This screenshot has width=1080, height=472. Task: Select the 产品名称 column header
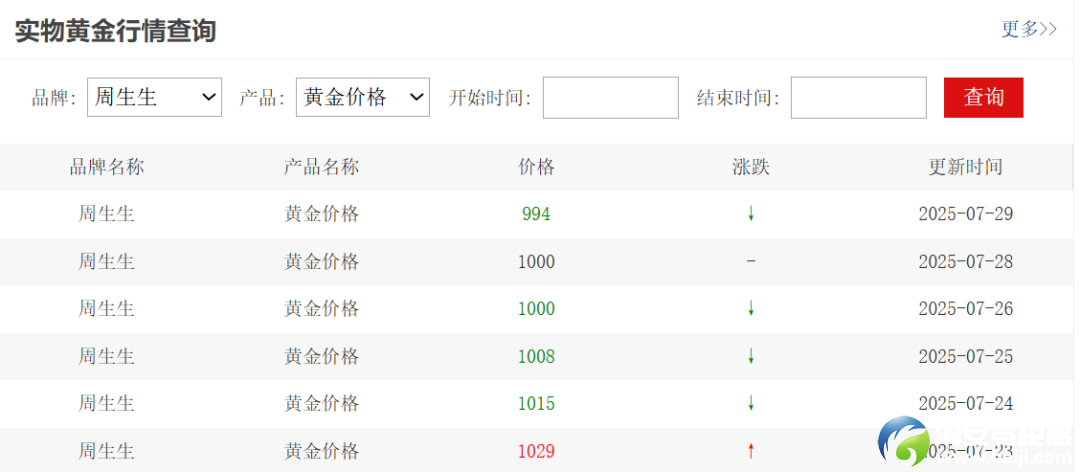(322, 167)
